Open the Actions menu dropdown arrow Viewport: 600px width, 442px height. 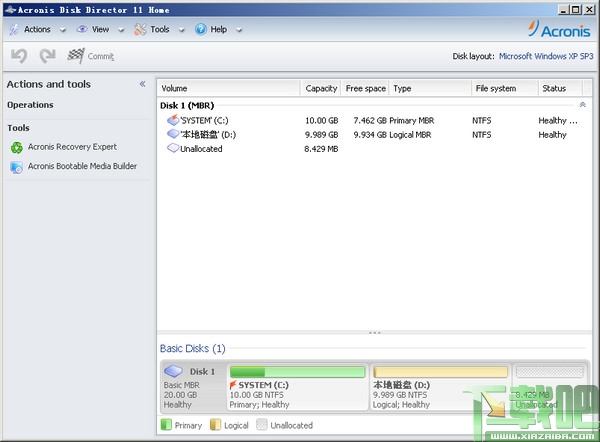click(x=63, y=30)
